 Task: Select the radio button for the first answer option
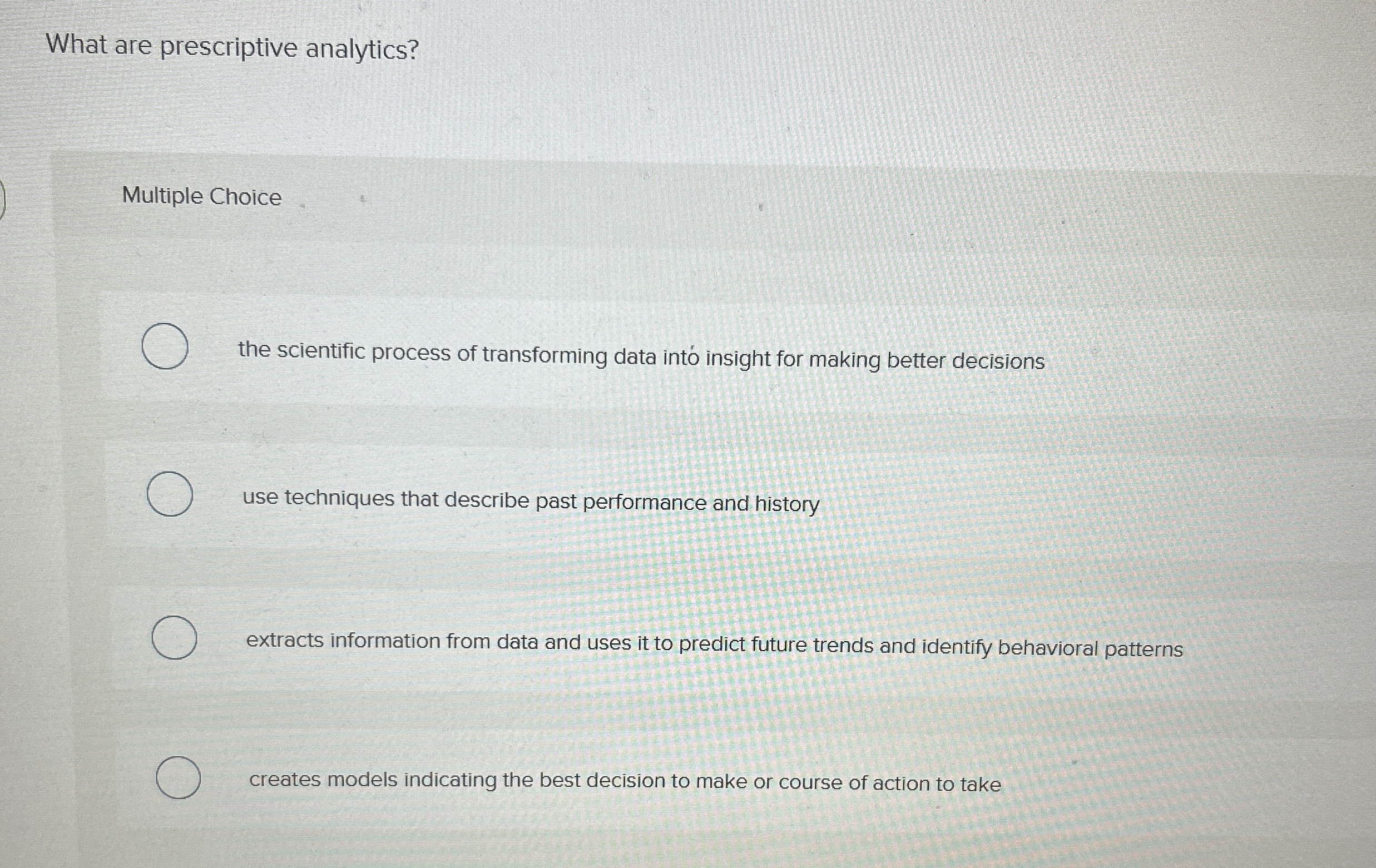click(166, 346)
